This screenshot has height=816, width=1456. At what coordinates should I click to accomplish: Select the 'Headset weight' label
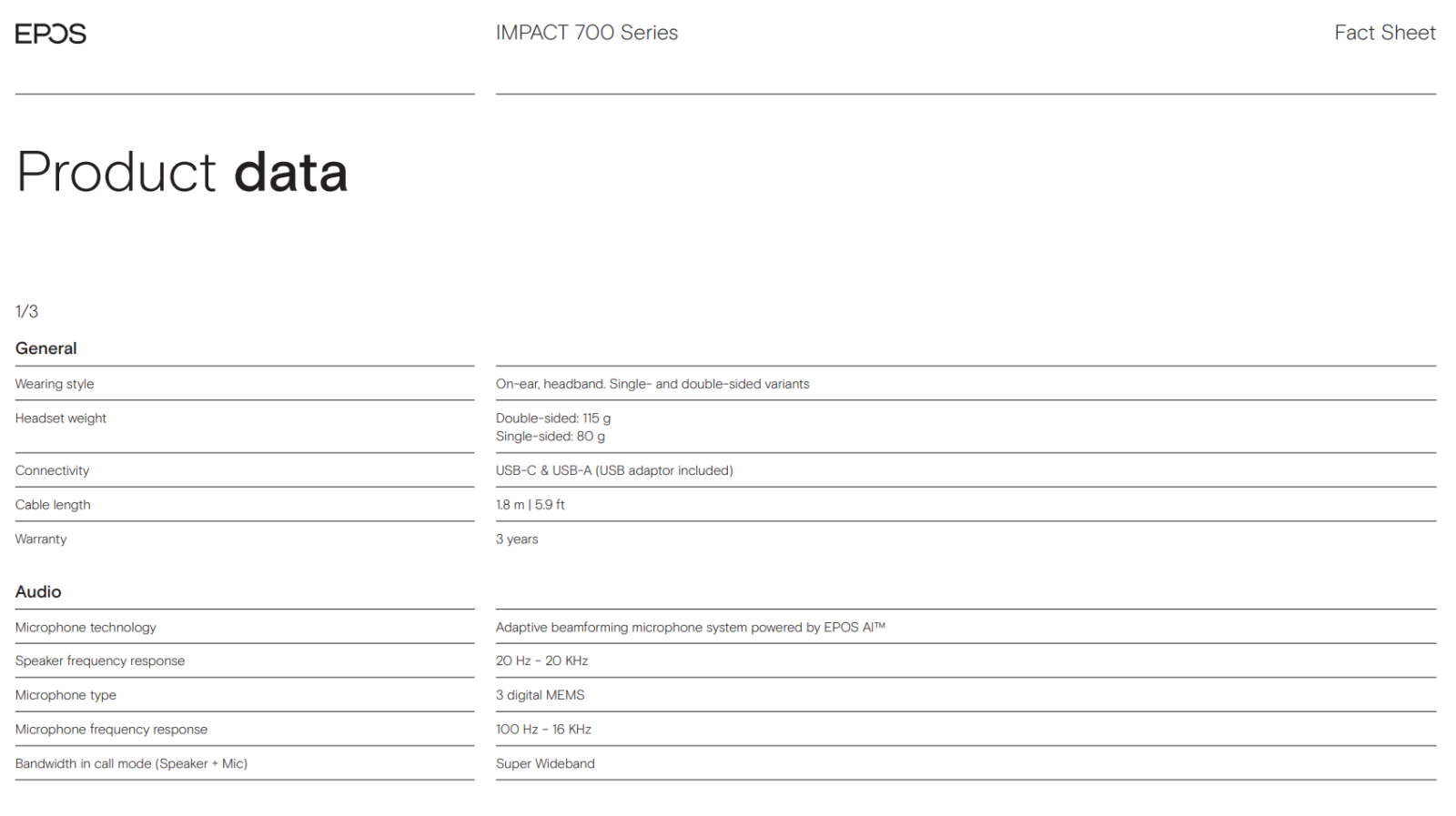coord(60,418)
